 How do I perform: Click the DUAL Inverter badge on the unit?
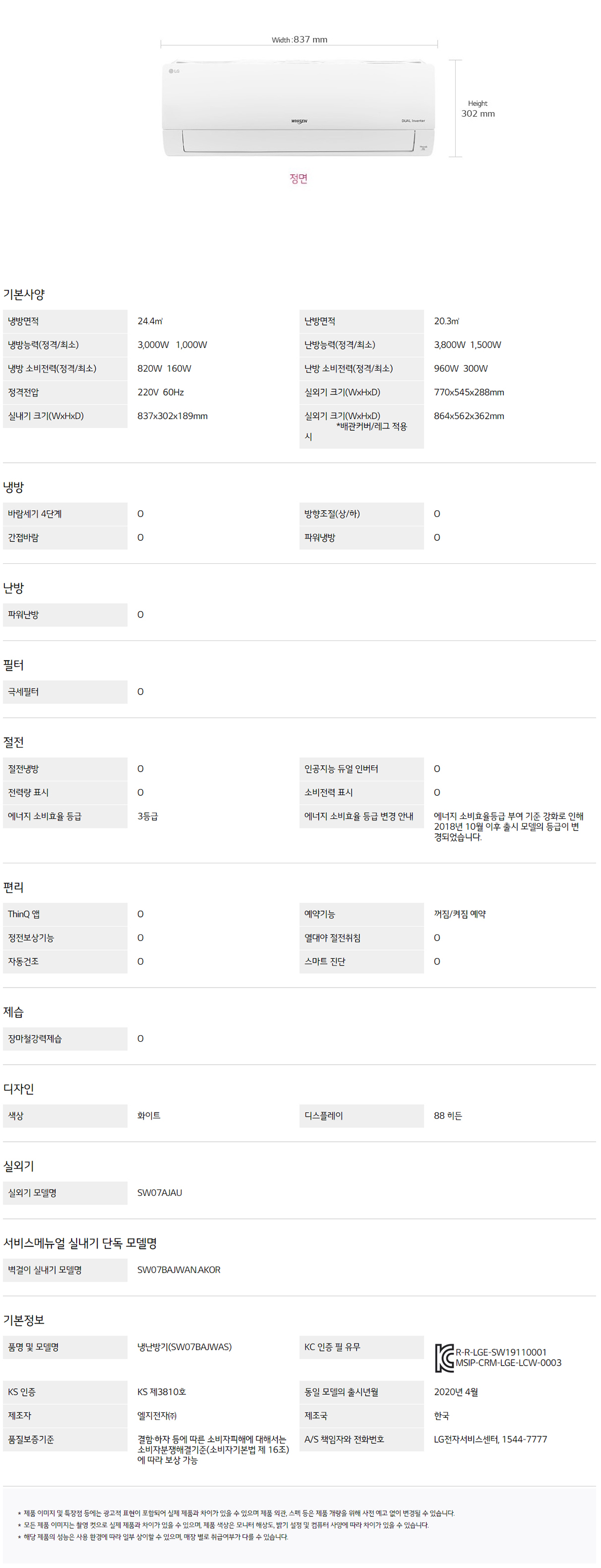[413, 121]
